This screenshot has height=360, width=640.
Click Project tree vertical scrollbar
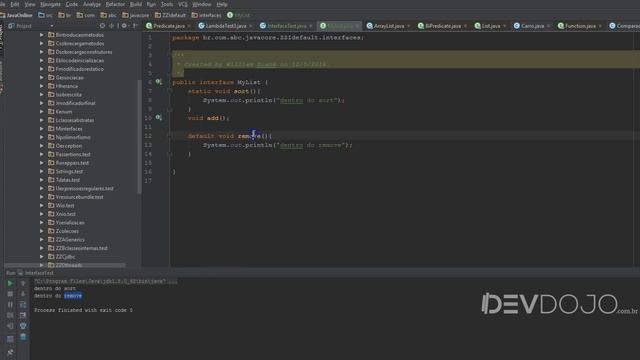139,137
